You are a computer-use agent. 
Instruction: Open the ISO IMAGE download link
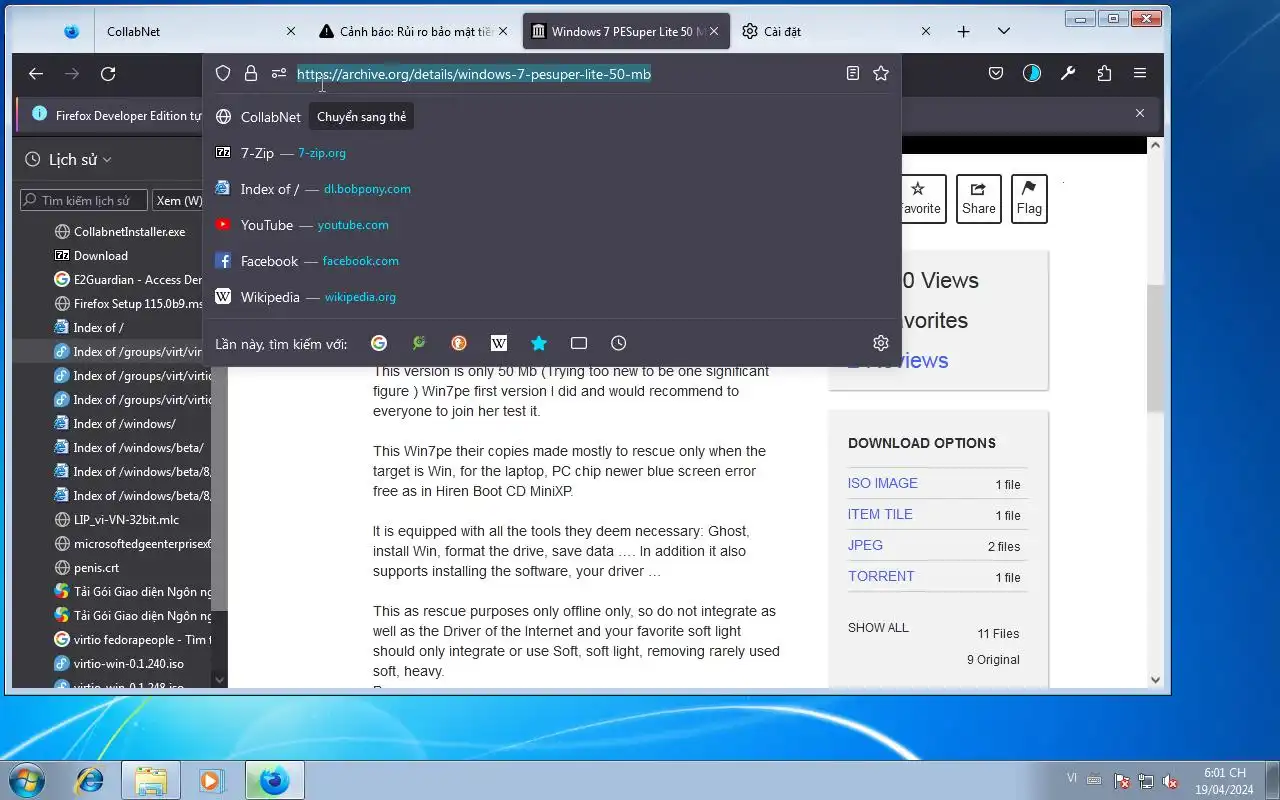coord(882,483)
